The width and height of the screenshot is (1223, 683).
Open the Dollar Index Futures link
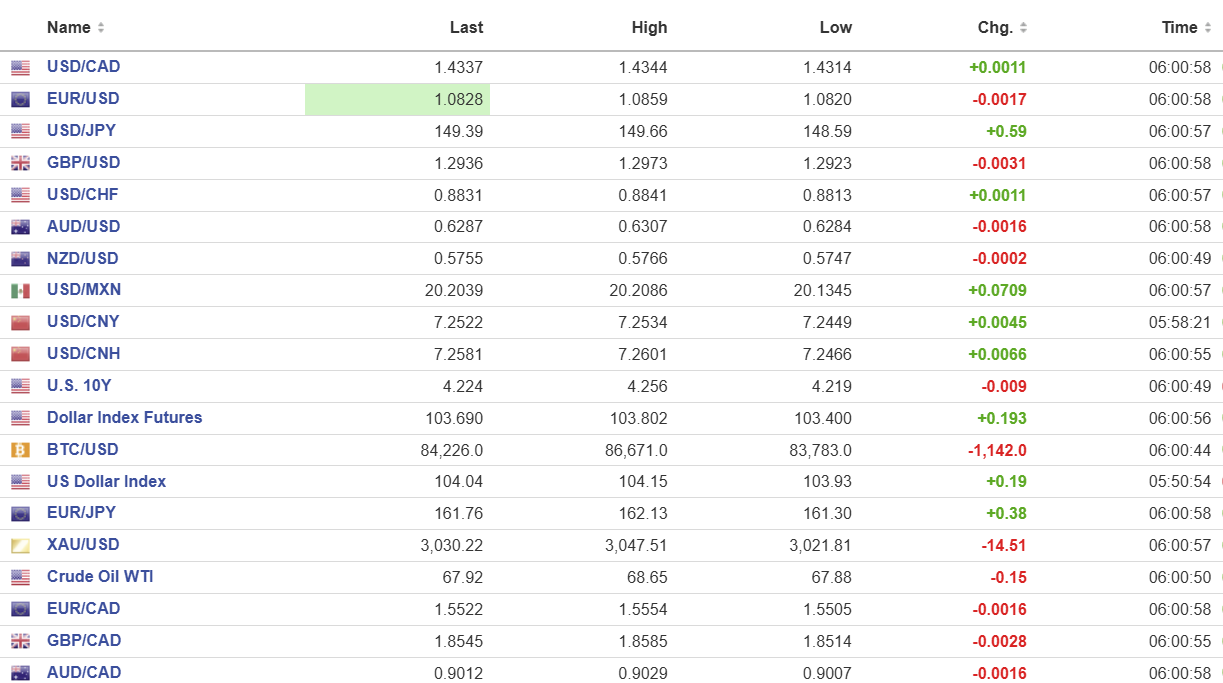[x=124, y=417]
